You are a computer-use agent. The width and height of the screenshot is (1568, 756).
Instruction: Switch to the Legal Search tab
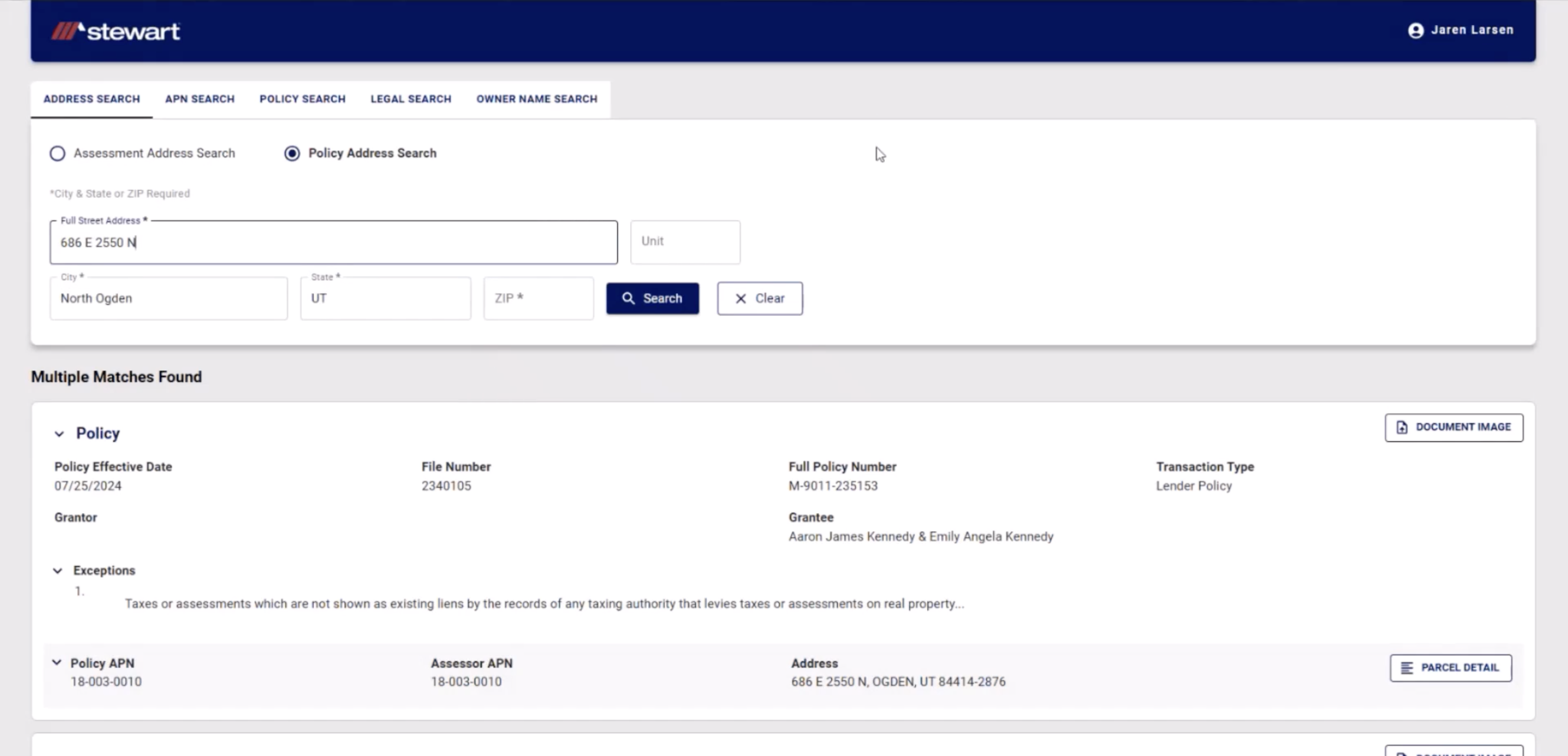coord(410,98)
